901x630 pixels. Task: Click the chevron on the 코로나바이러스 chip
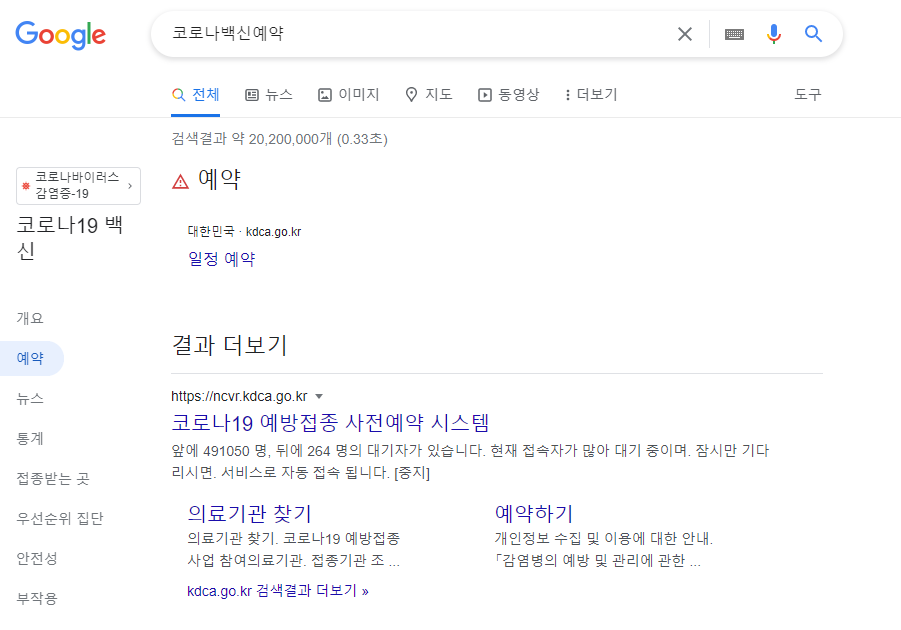pyautogui.click(x=130, y=186)
